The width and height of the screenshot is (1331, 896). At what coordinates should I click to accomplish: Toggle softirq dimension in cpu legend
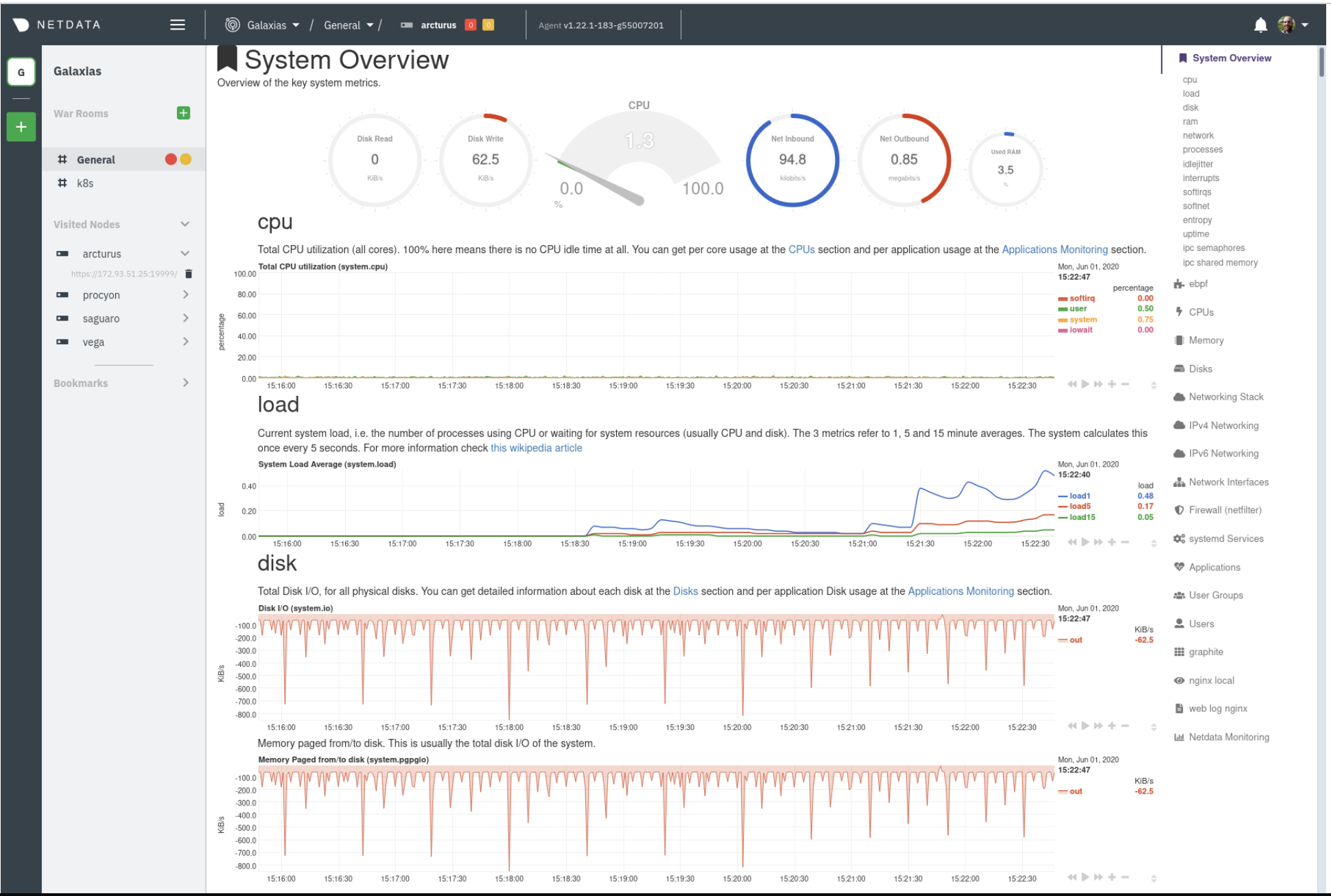point(1081,298)
